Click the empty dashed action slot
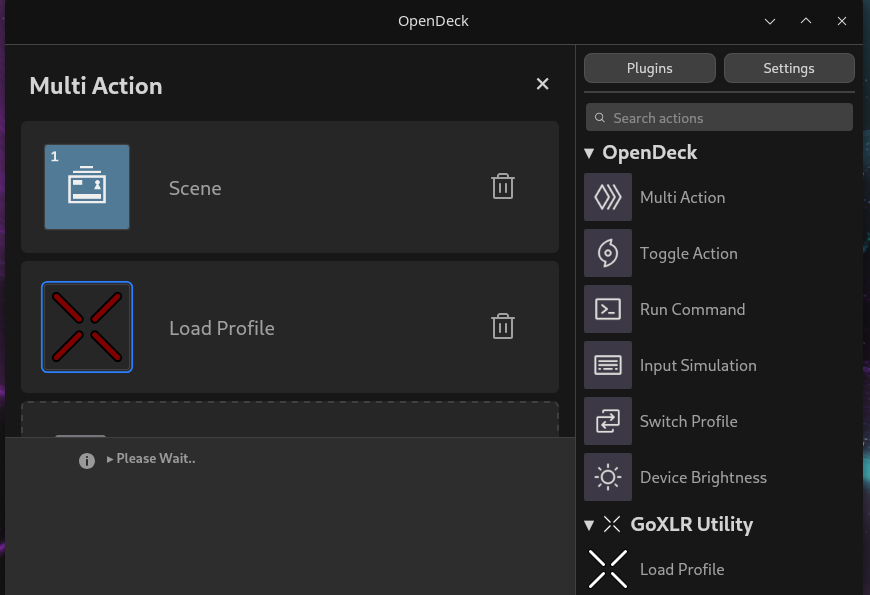Screen dimensions: 870x595 click(x=289, y=420)
